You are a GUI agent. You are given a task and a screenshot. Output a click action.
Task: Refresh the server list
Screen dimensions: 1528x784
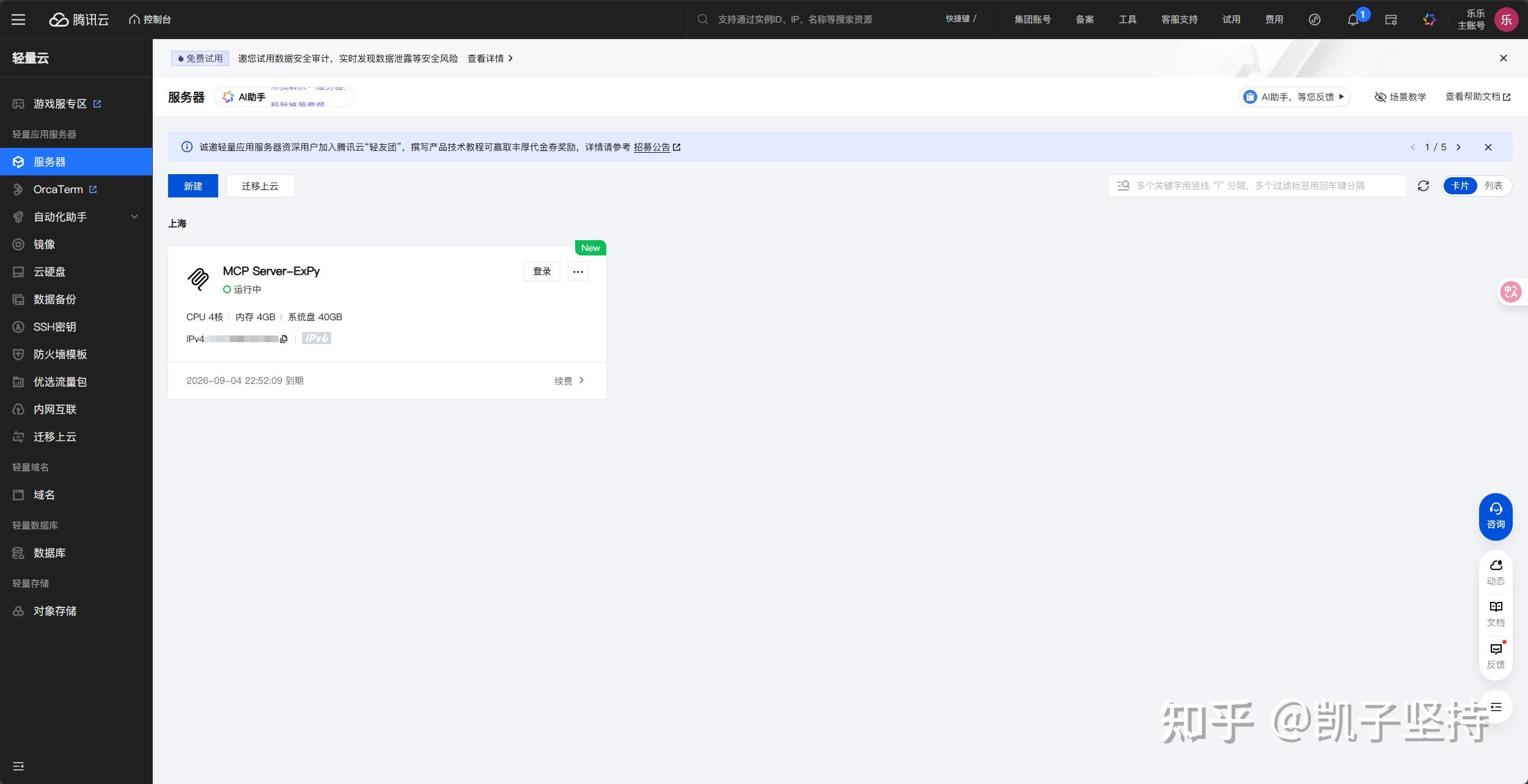pyautogui.click(x=1423, y=185)
